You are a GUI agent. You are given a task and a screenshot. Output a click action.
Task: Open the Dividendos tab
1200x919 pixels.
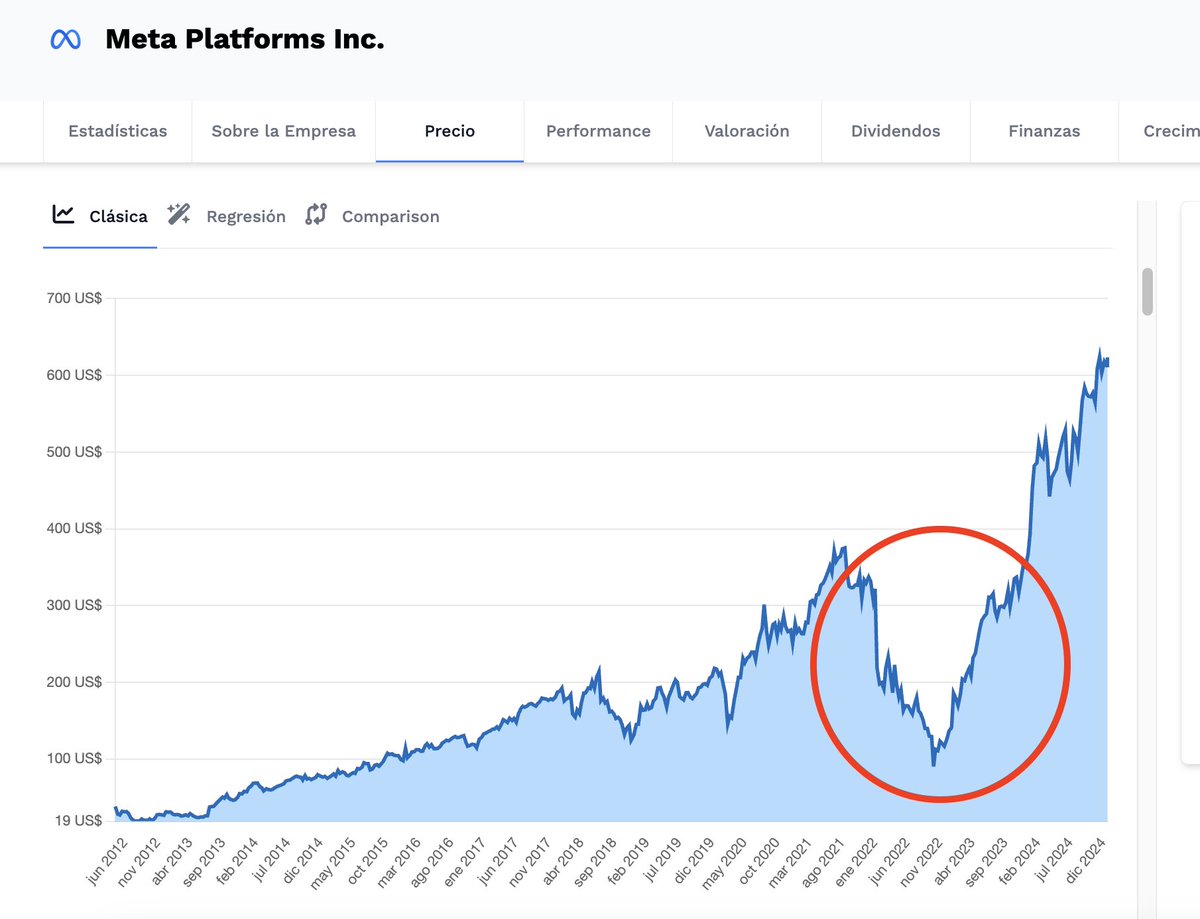896,131
